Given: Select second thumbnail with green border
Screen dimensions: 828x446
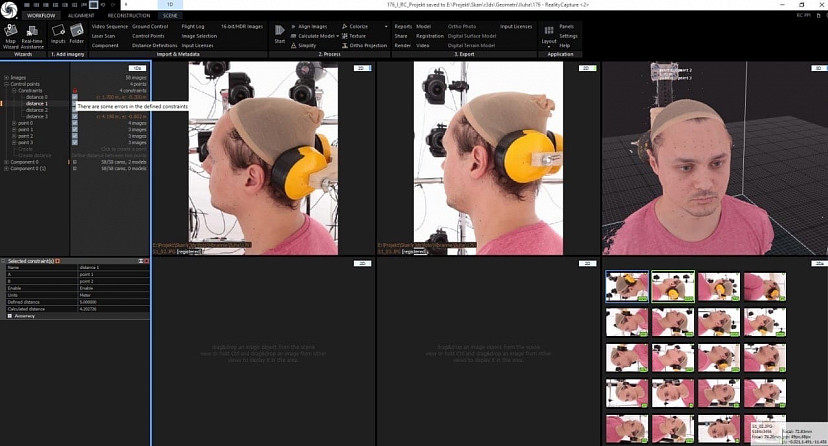Looking at the screenshot, I should pos(673,287).
